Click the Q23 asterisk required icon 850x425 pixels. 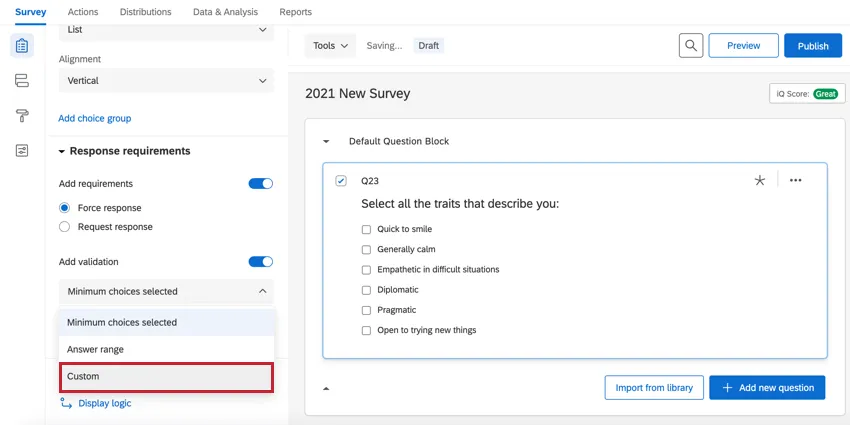point(760,180)
